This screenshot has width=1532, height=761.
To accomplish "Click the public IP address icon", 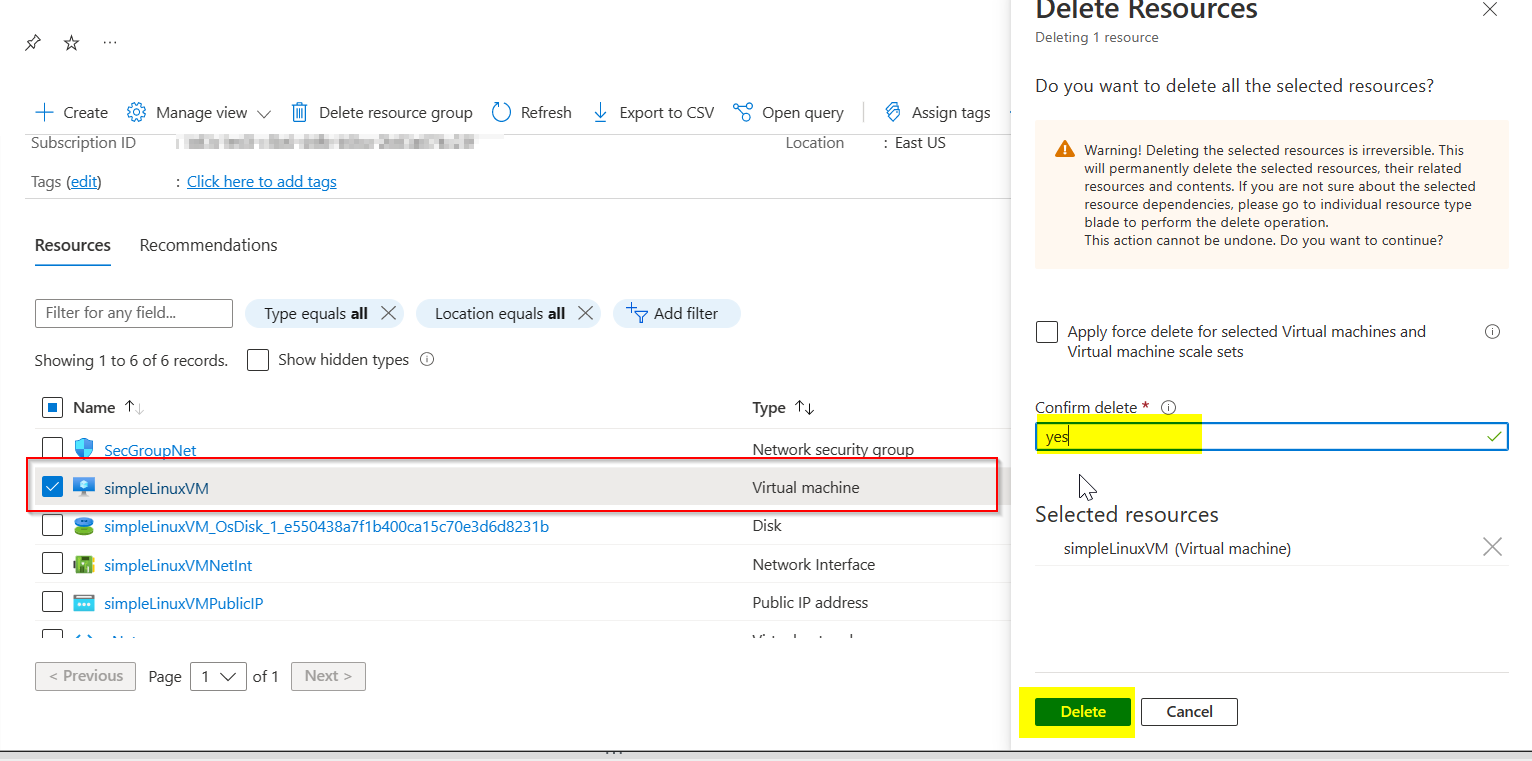I will (84, 603).
